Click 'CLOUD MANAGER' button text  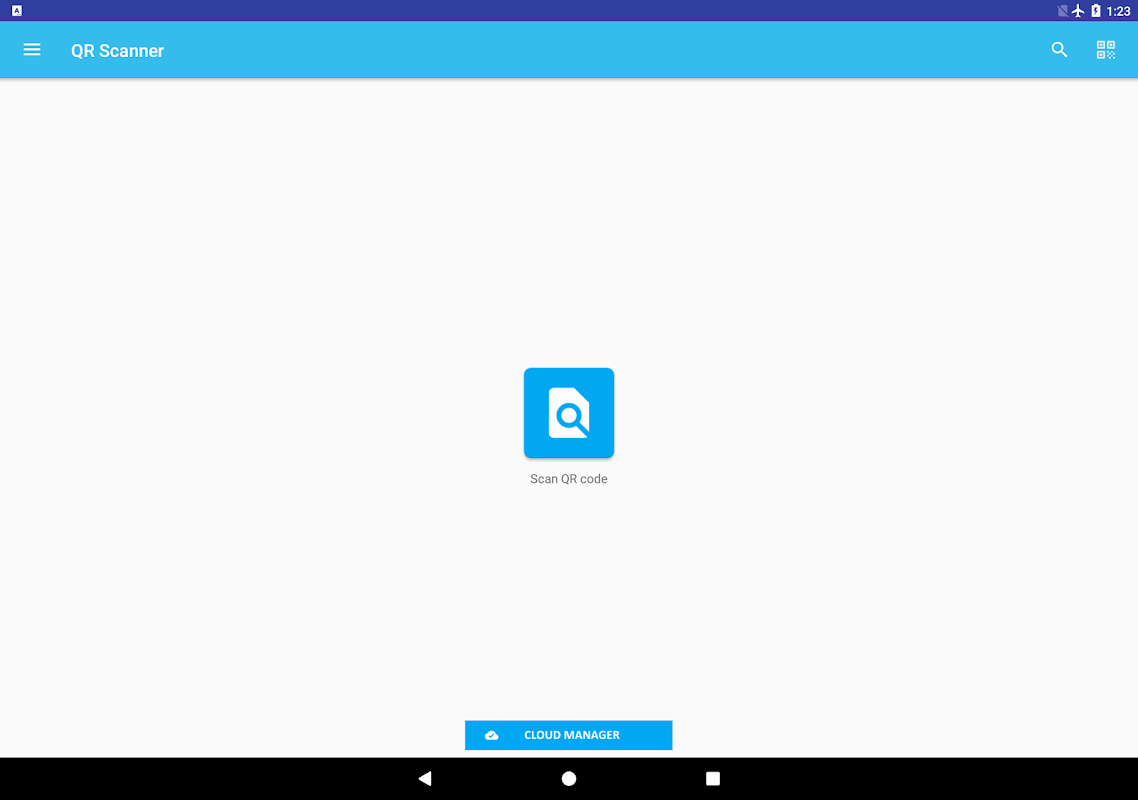572,735
